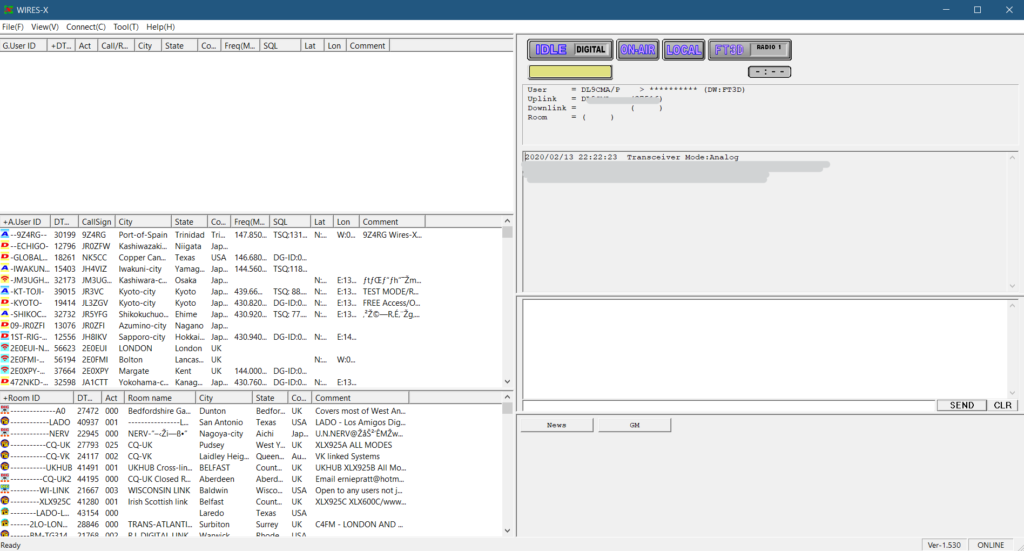The height and width of the screenshot is (551, 1024).
Task: Click the icon for -JM3UGH.. node
Action: pos(5,280)
